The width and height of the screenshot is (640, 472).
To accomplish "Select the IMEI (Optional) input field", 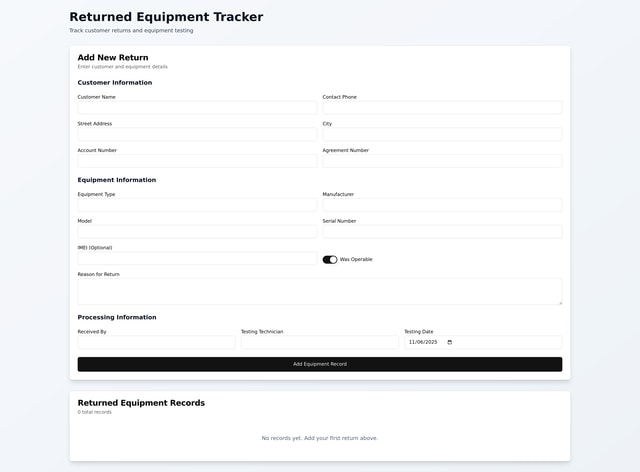I will click(197, 258).
